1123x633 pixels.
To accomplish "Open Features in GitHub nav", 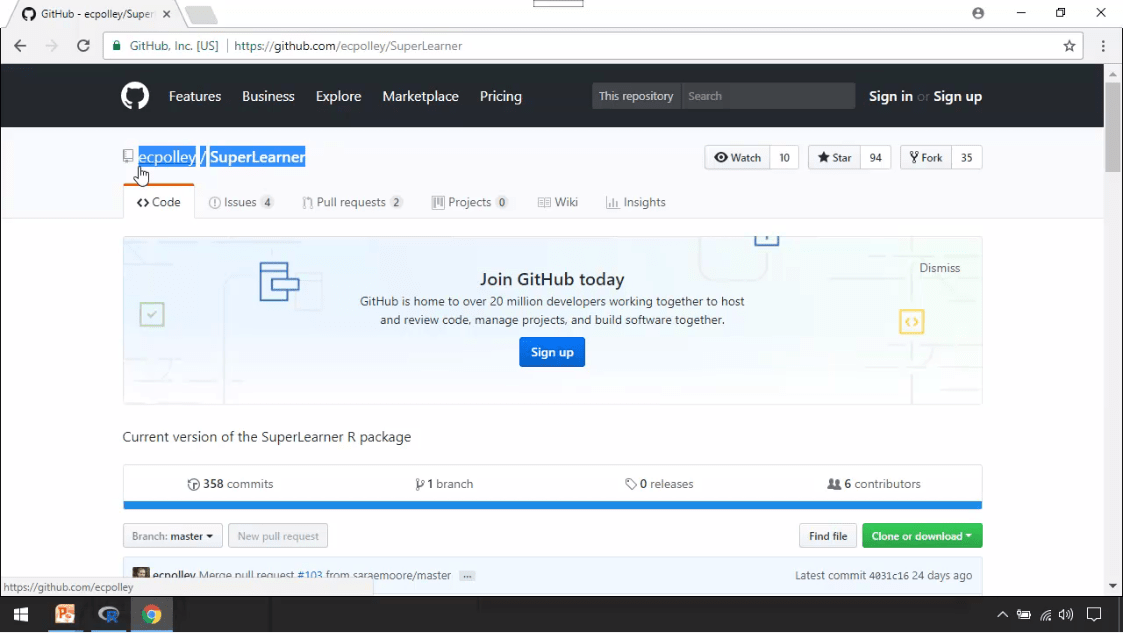I will click(195, 96).
